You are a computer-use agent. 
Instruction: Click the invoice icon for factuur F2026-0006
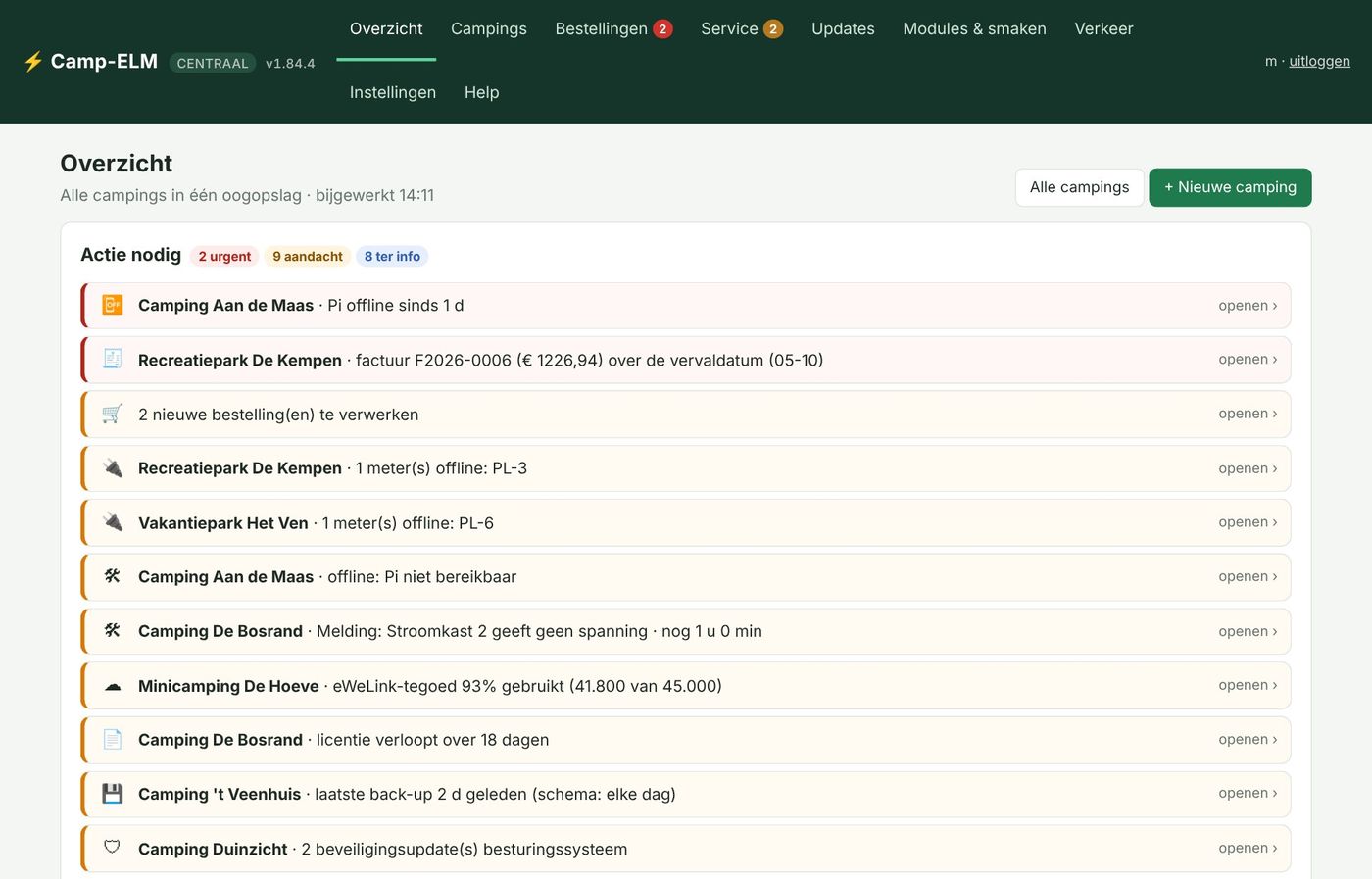click(x=113, y=360)
